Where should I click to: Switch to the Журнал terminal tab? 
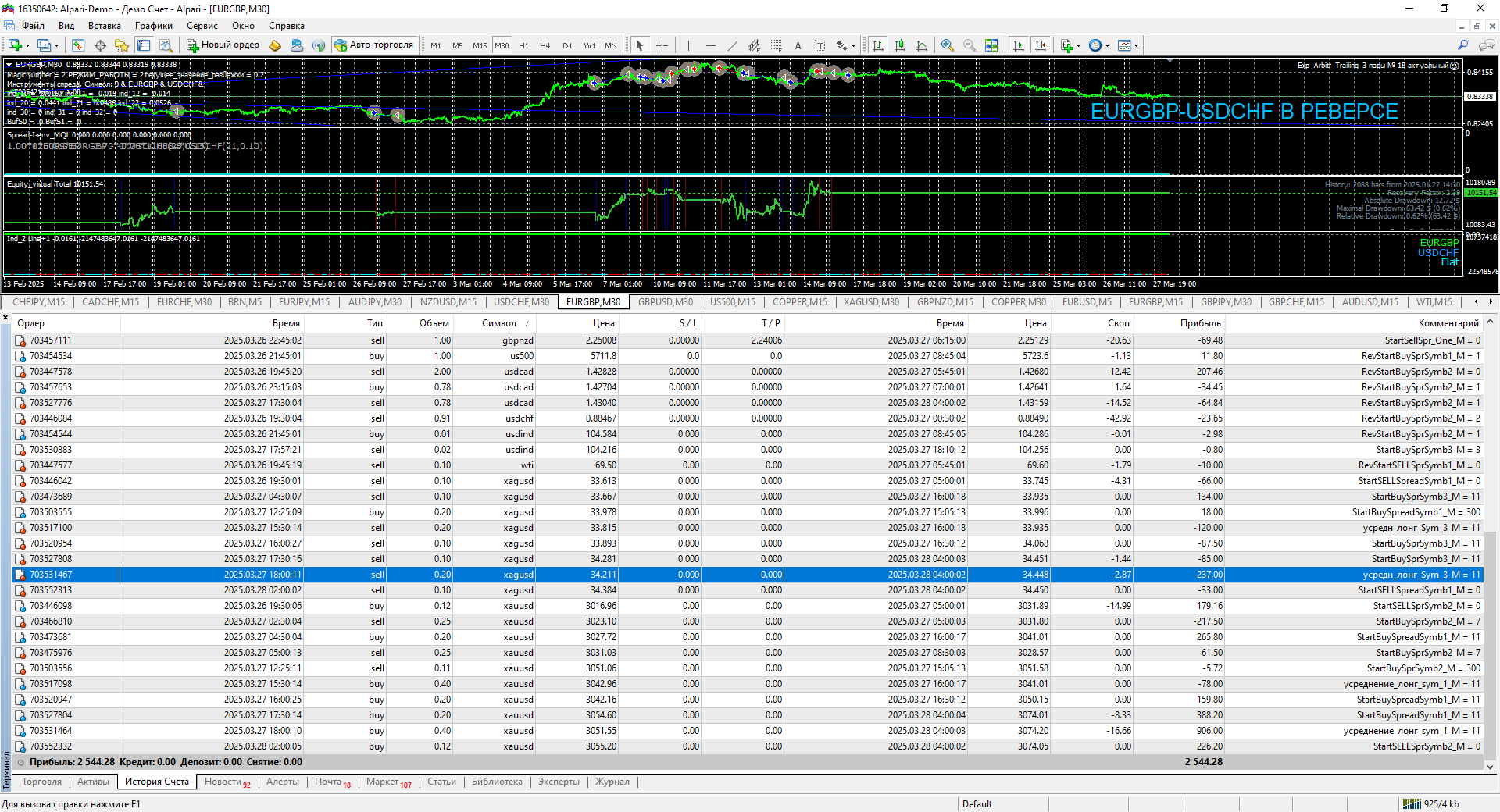[x=612, y=782]
